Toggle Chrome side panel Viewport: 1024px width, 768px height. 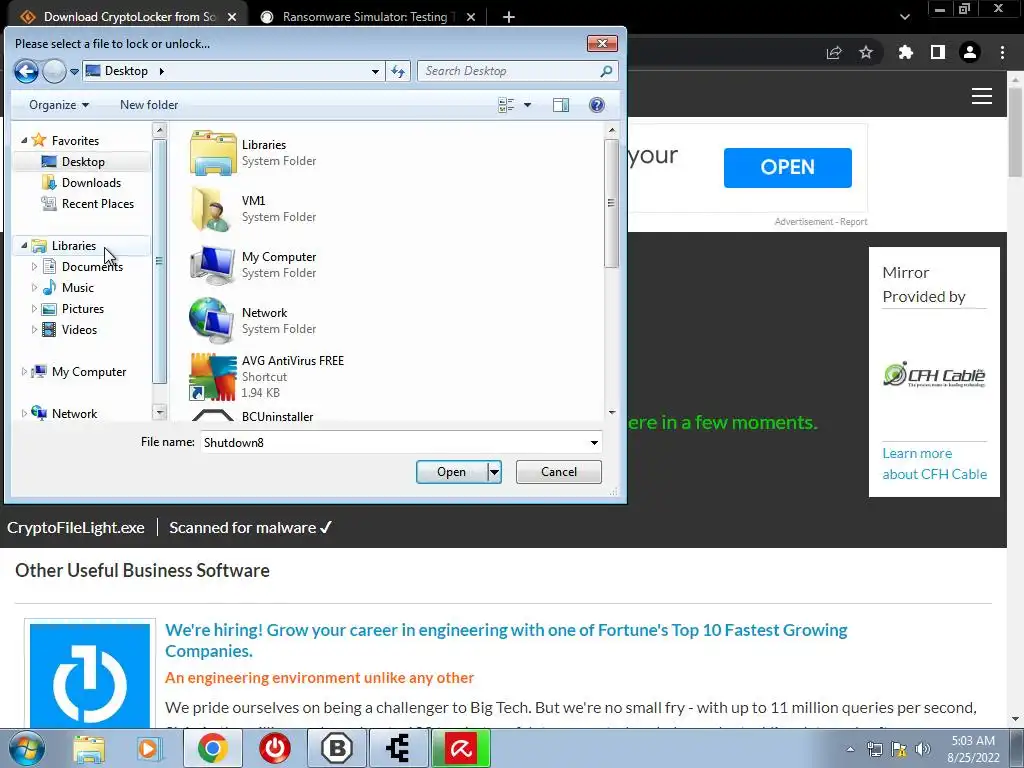(x=938, y=52)
